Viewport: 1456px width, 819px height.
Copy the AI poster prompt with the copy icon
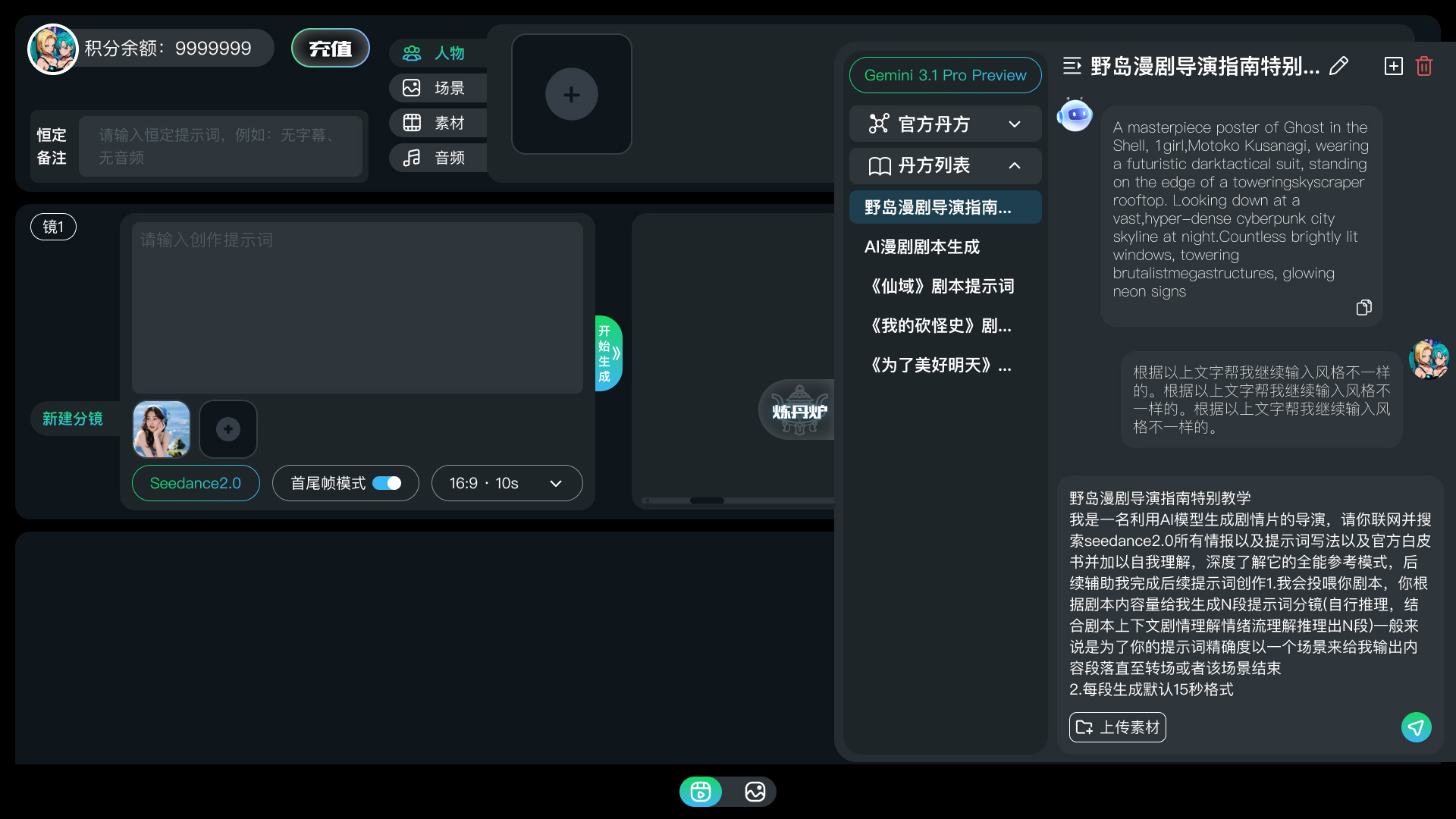[1363, 307]
